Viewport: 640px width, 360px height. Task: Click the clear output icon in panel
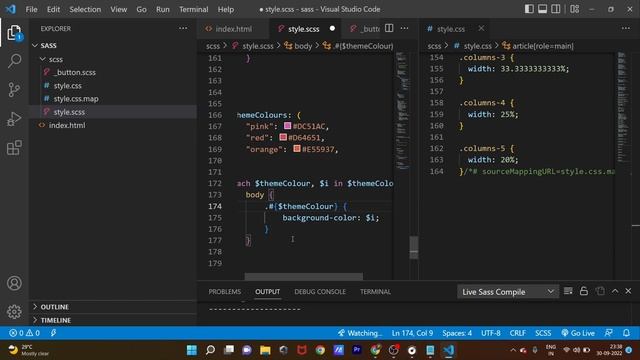[x=568, y=291]
